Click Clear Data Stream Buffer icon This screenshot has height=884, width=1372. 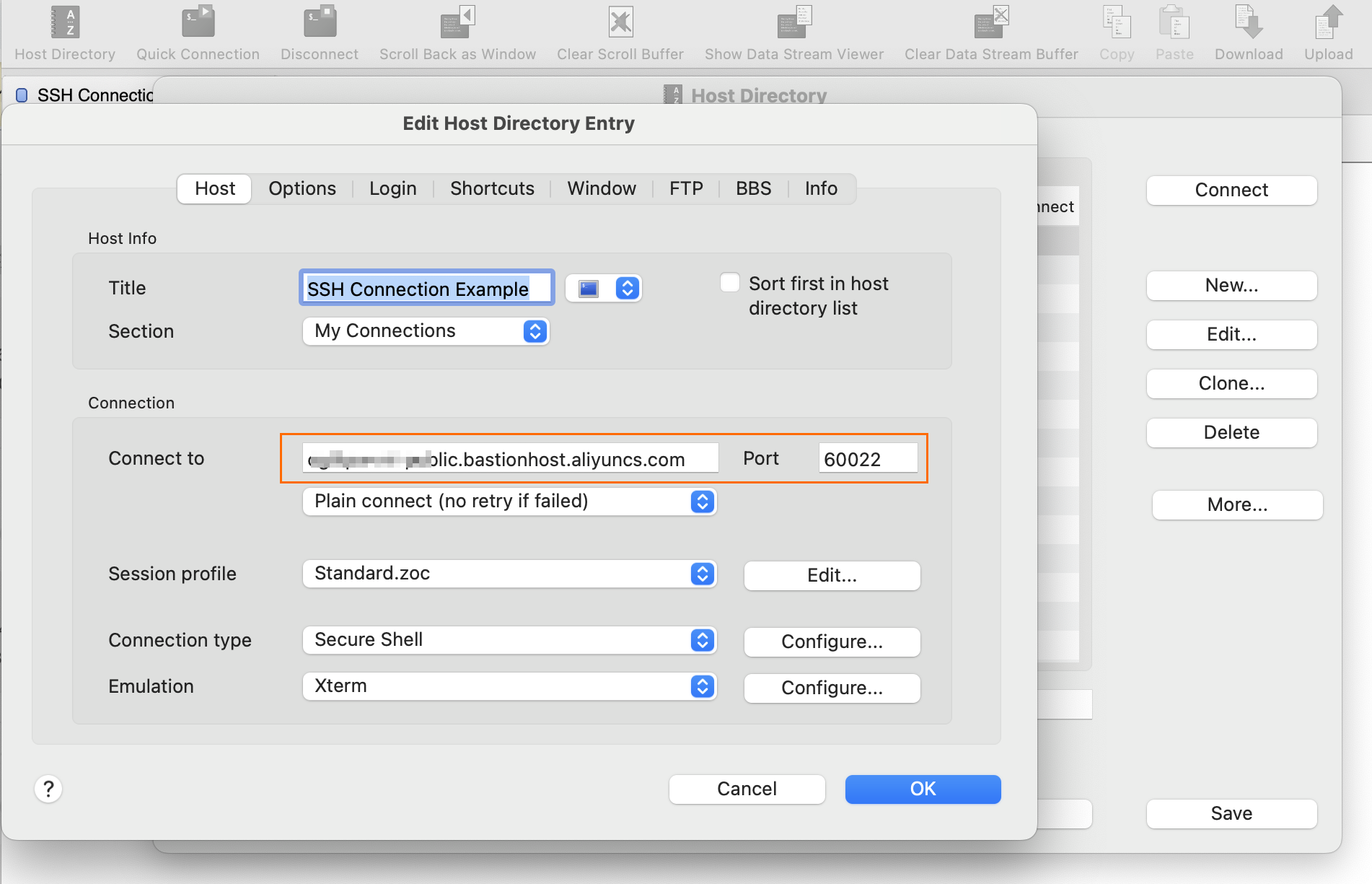[x=991, y=22]
